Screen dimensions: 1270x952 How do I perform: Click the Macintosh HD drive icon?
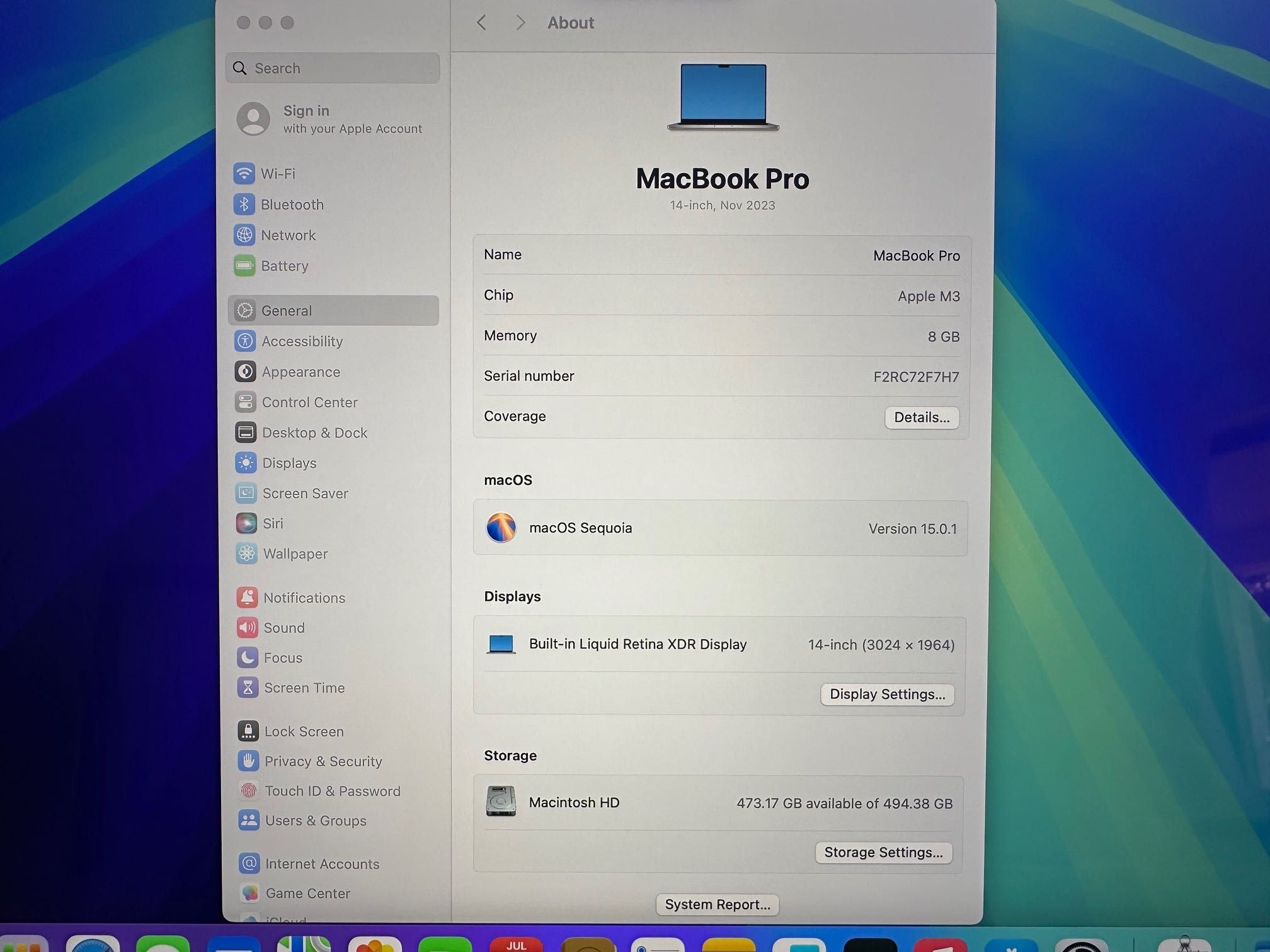[x=501, y=802]
